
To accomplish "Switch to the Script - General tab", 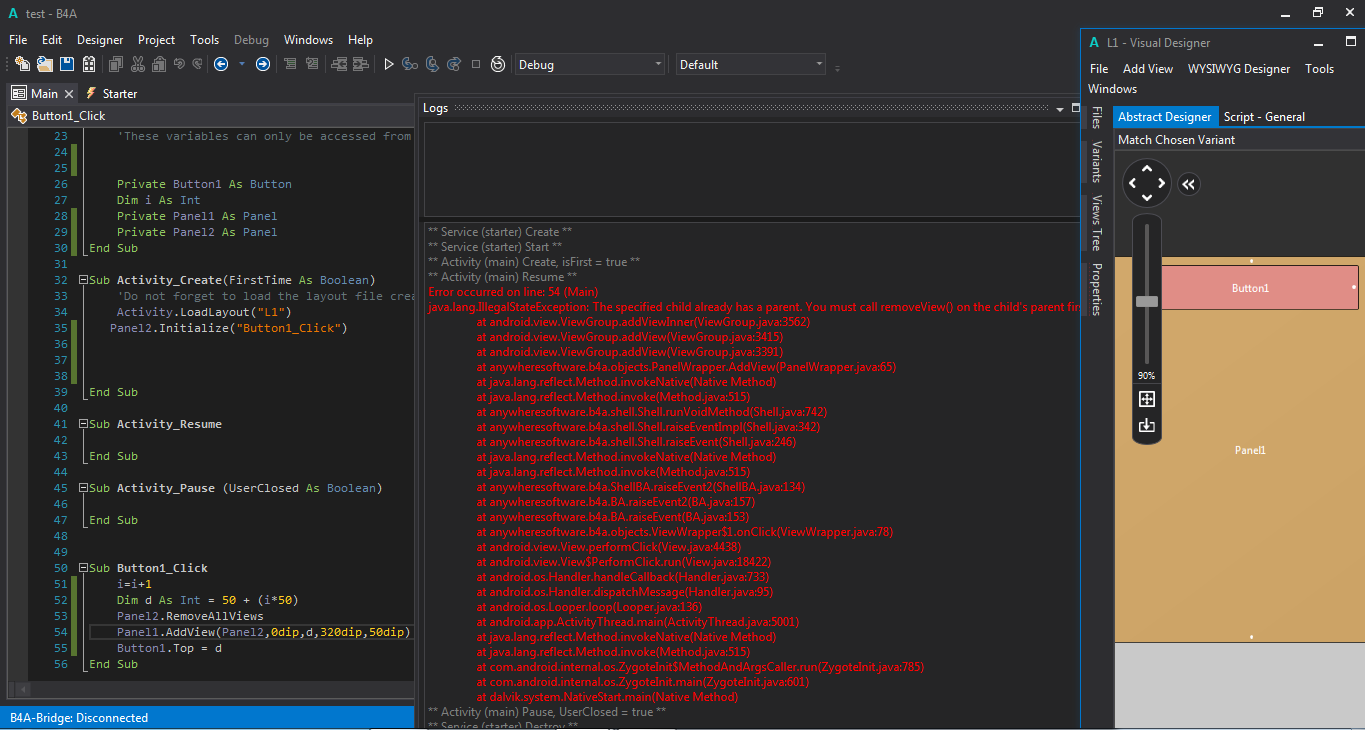I will (x=1264, y=117).
